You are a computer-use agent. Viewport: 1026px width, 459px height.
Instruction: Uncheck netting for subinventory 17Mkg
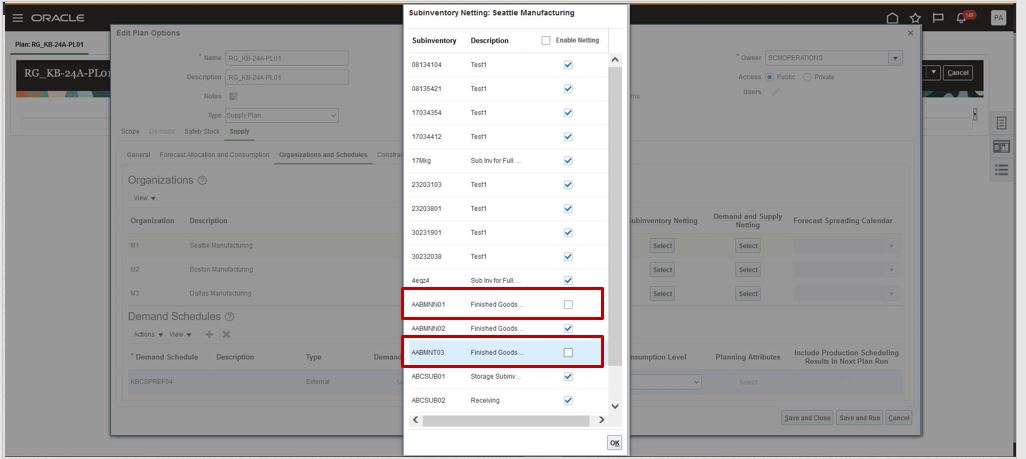(x=568, y=160)
